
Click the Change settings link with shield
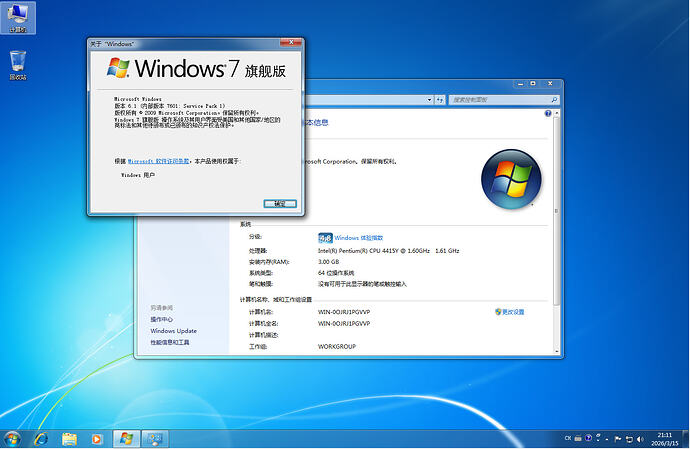click(x=510, y=312)
